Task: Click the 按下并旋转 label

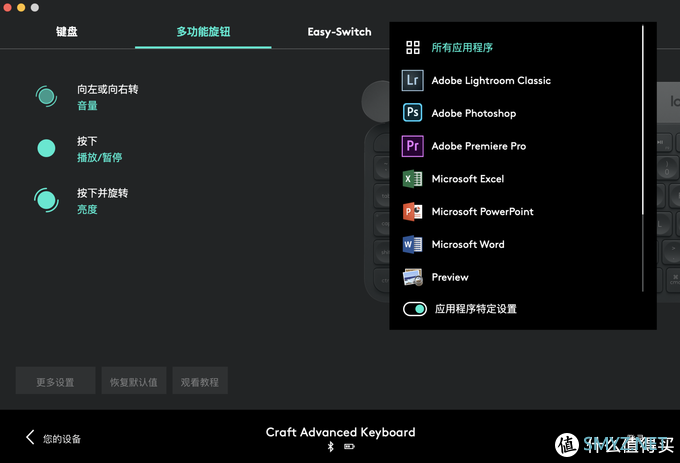Action: [102, 193]
